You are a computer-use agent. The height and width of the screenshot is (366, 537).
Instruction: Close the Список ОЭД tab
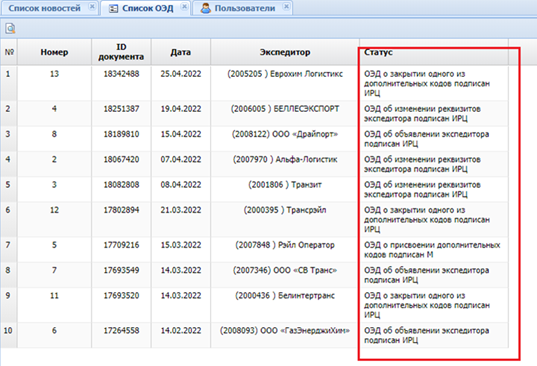(184, 7)
